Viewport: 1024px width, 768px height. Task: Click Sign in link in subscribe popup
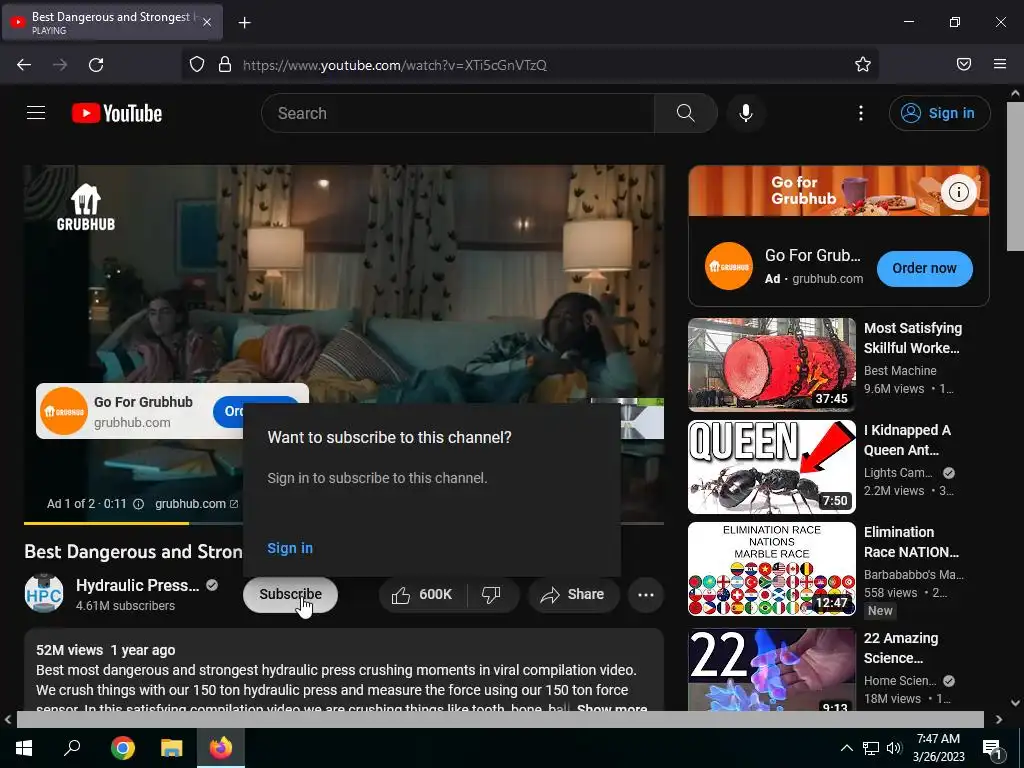click(290, 548)
